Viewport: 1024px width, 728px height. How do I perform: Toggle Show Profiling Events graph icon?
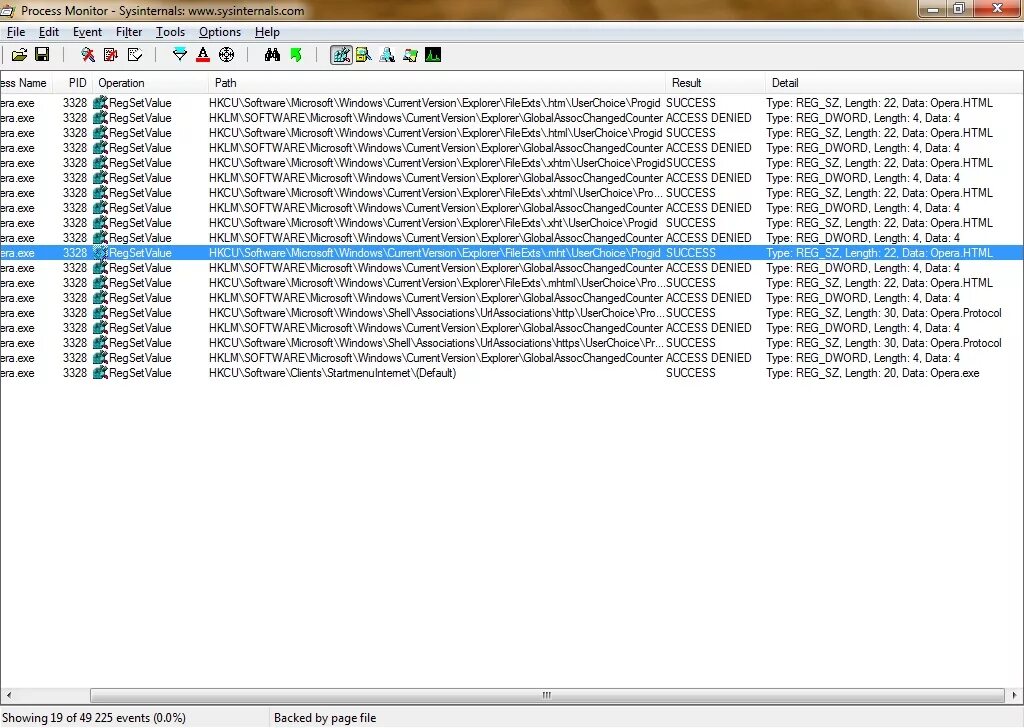pos(433,55)
